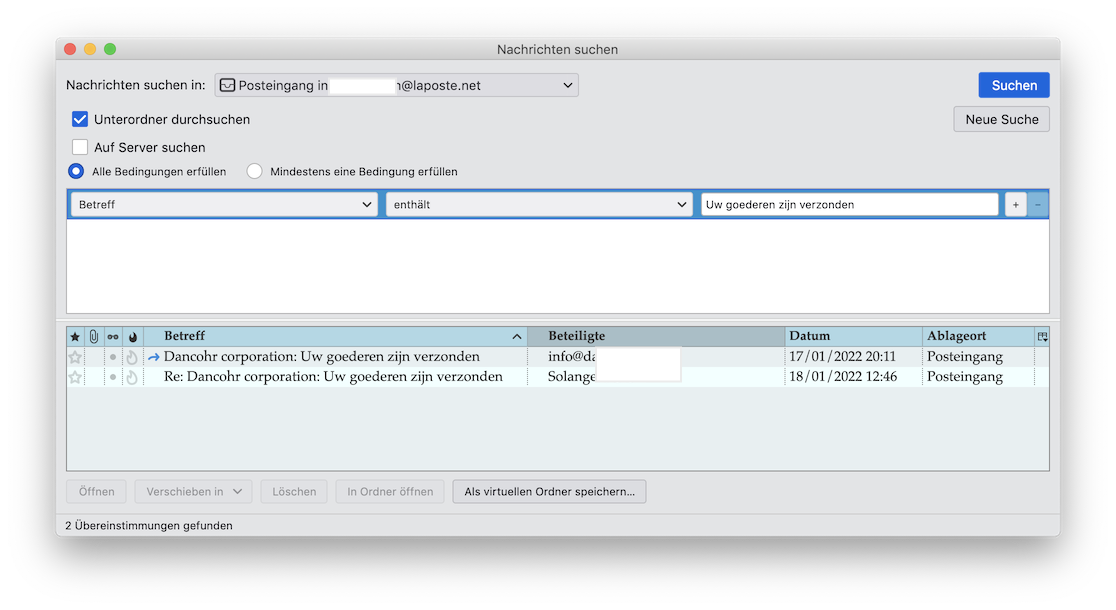Image resolution: width=1116 pixels, height=610 pixels.
Task: Click the minus button to remove condition
Action: pos(1037,205)
